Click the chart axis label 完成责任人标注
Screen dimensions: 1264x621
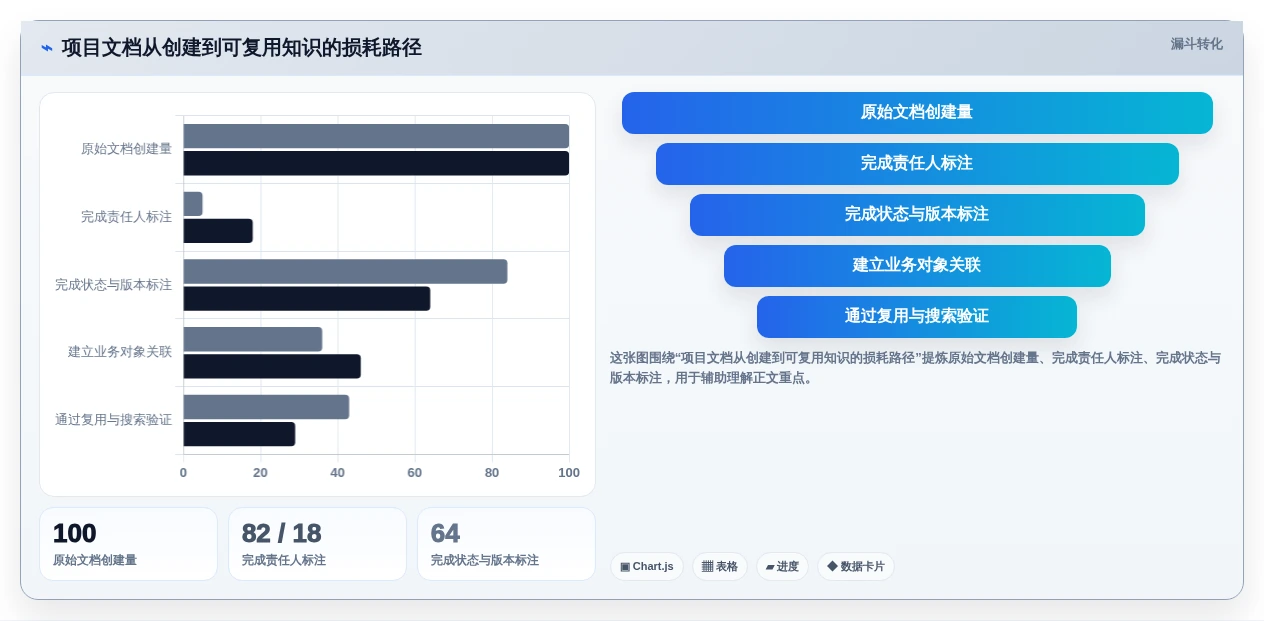[126, 217]
